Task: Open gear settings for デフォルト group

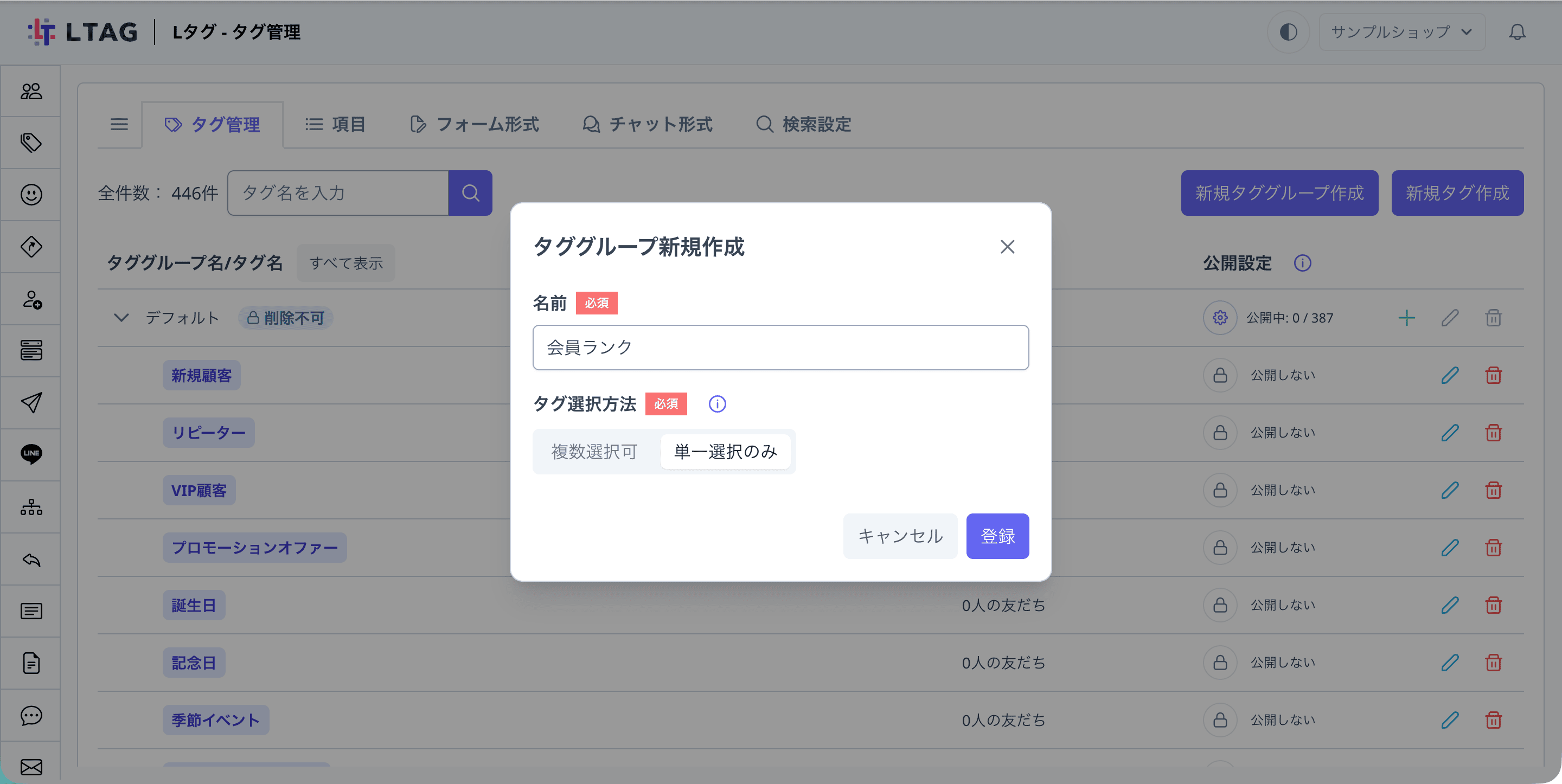Action: click(x=1219, y=318)
